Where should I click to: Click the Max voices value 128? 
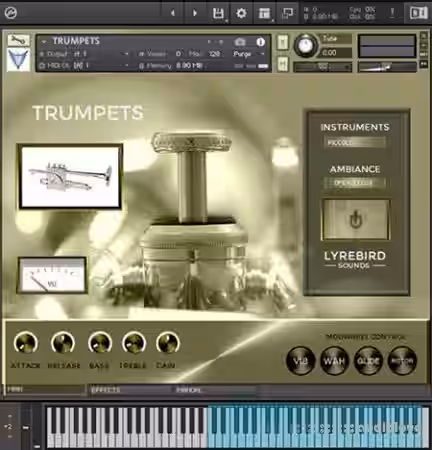point(214,54)
